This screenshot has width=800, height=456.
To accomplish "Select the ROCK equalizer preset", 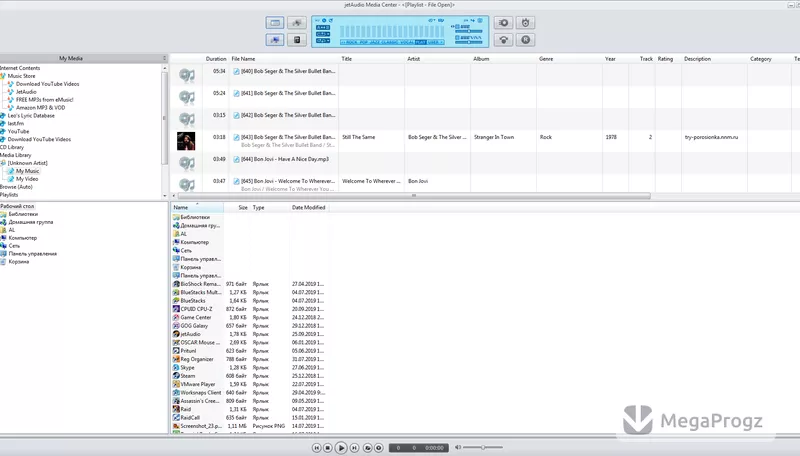I will tap(353, 42).
